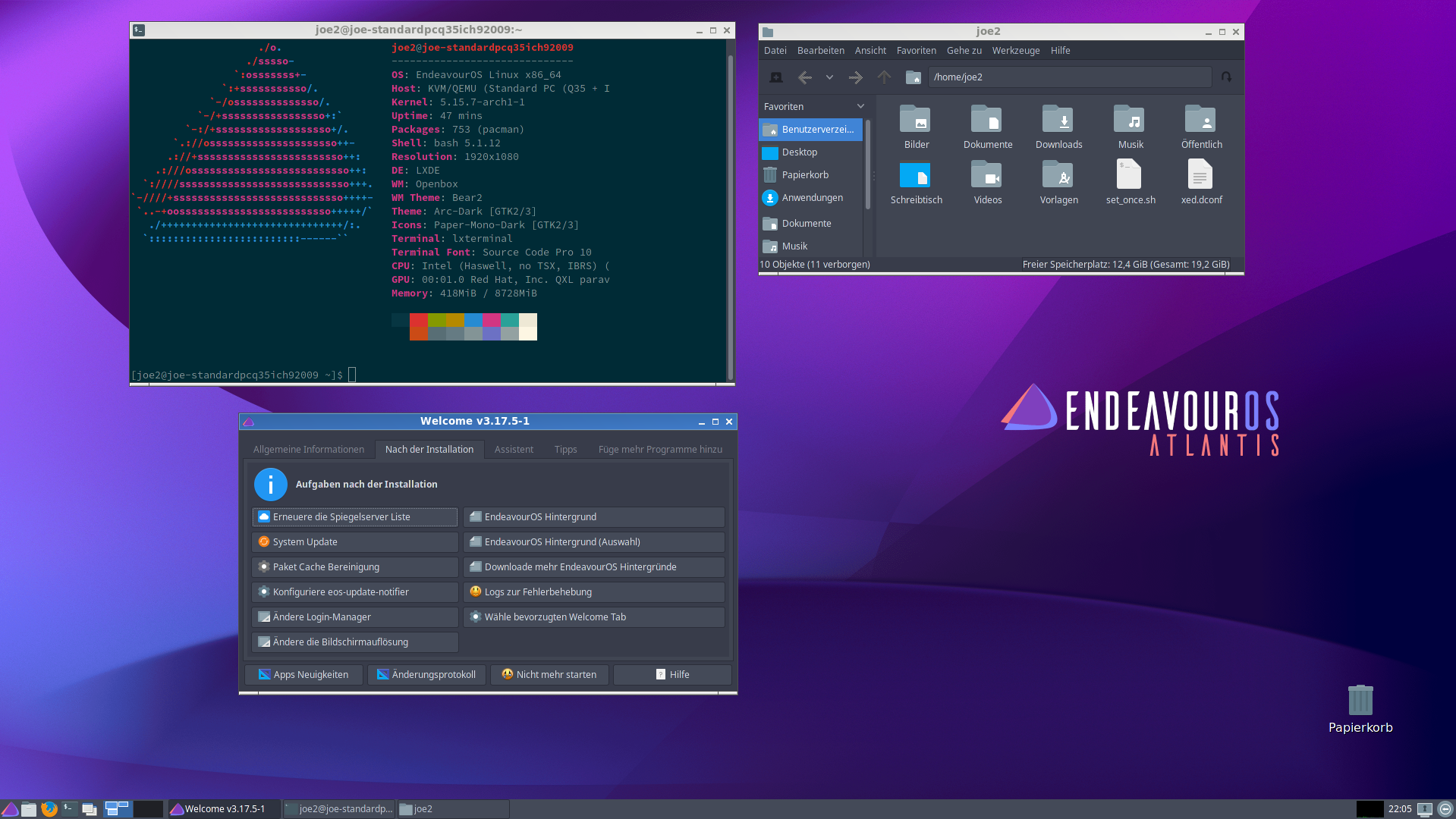The image size is (1456, 819).
Task: Switch to Nach der Installation tab
Action: (x=429, y=450)
